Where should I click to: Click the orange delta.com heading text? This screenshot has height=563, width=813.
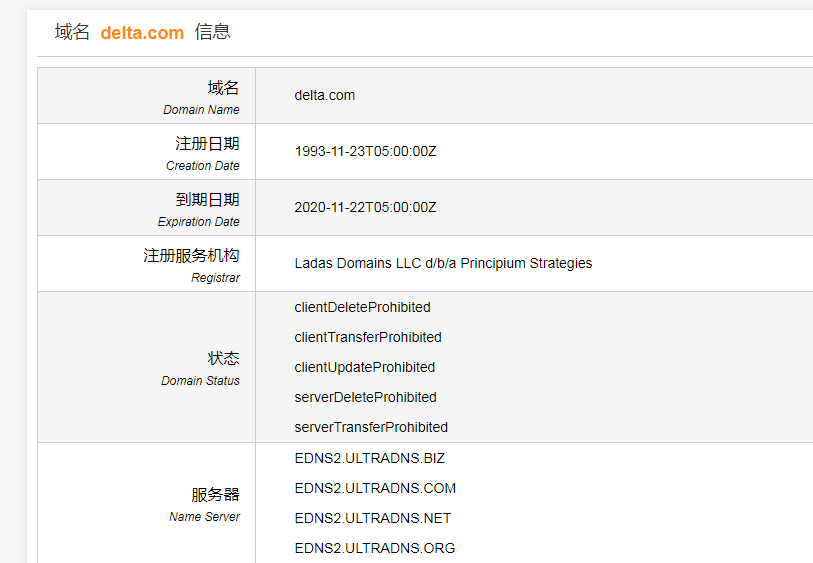[142, 33]
